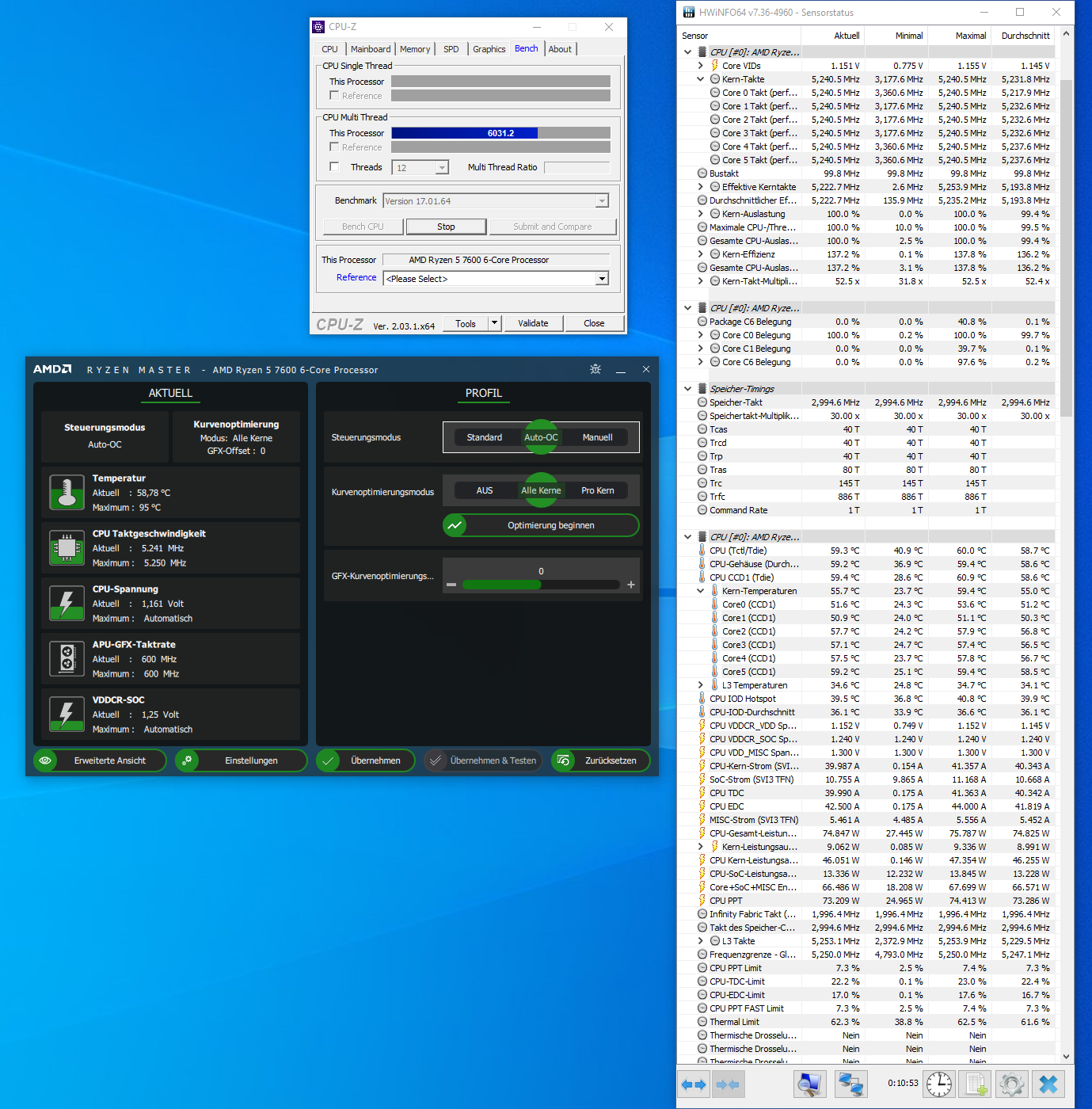This screenshot has height=1109, width=1092.
Task: Click Multi Thread Ratio field in CPU-Z
Action: point(576,167)
